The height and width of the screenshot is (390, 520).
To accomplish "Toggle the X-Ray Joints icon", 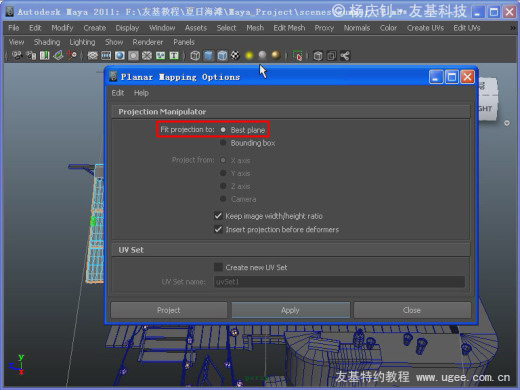I will coord(345,55).
